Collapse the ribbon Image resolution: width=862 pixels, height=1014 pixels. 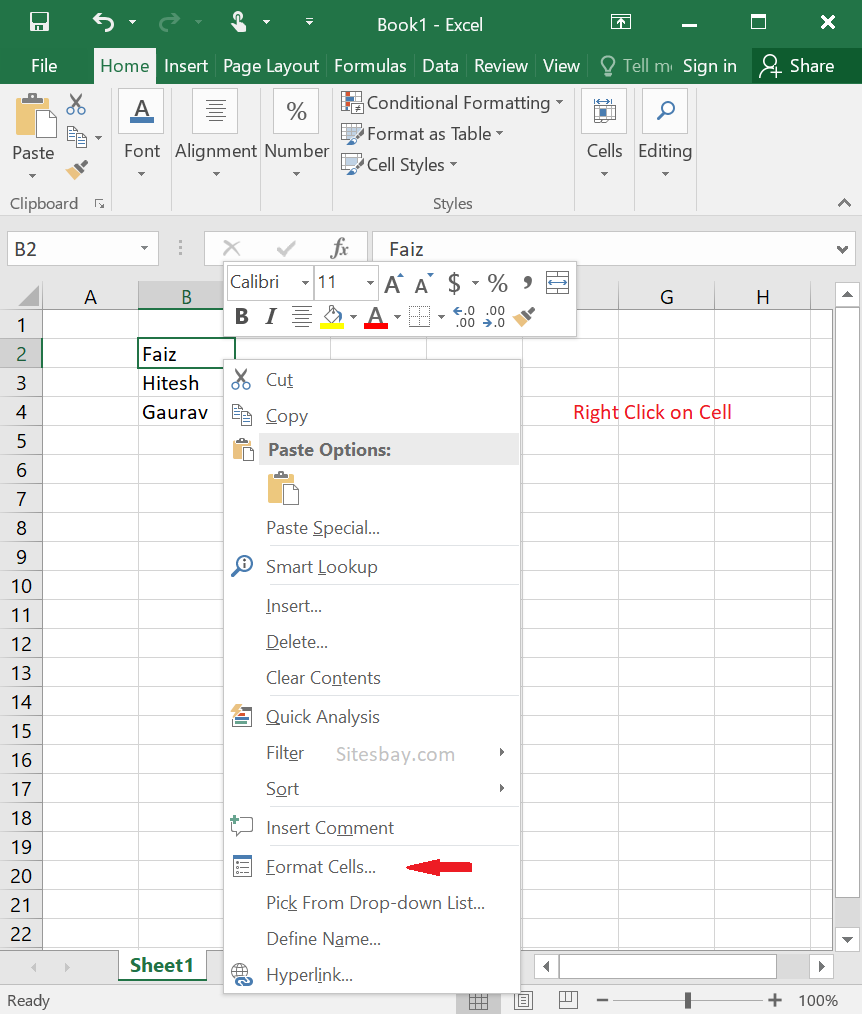click(844, 203)
